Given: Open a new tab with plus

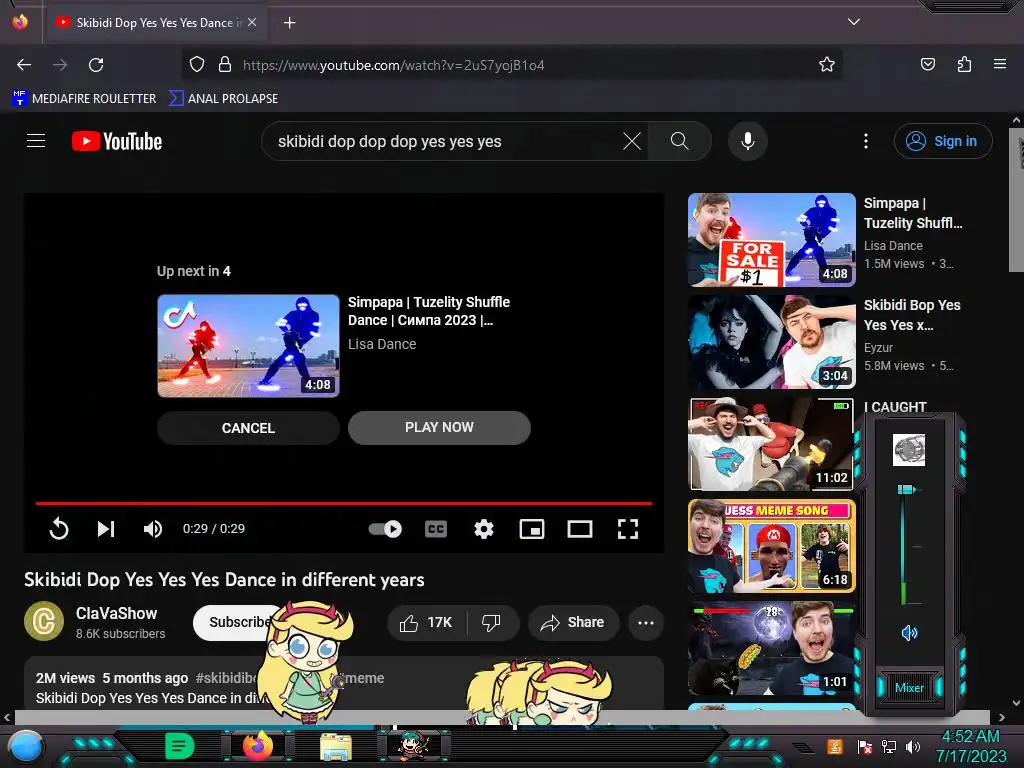Looking at the screenshot, I should pyautogui.click(x=289, y=23).
